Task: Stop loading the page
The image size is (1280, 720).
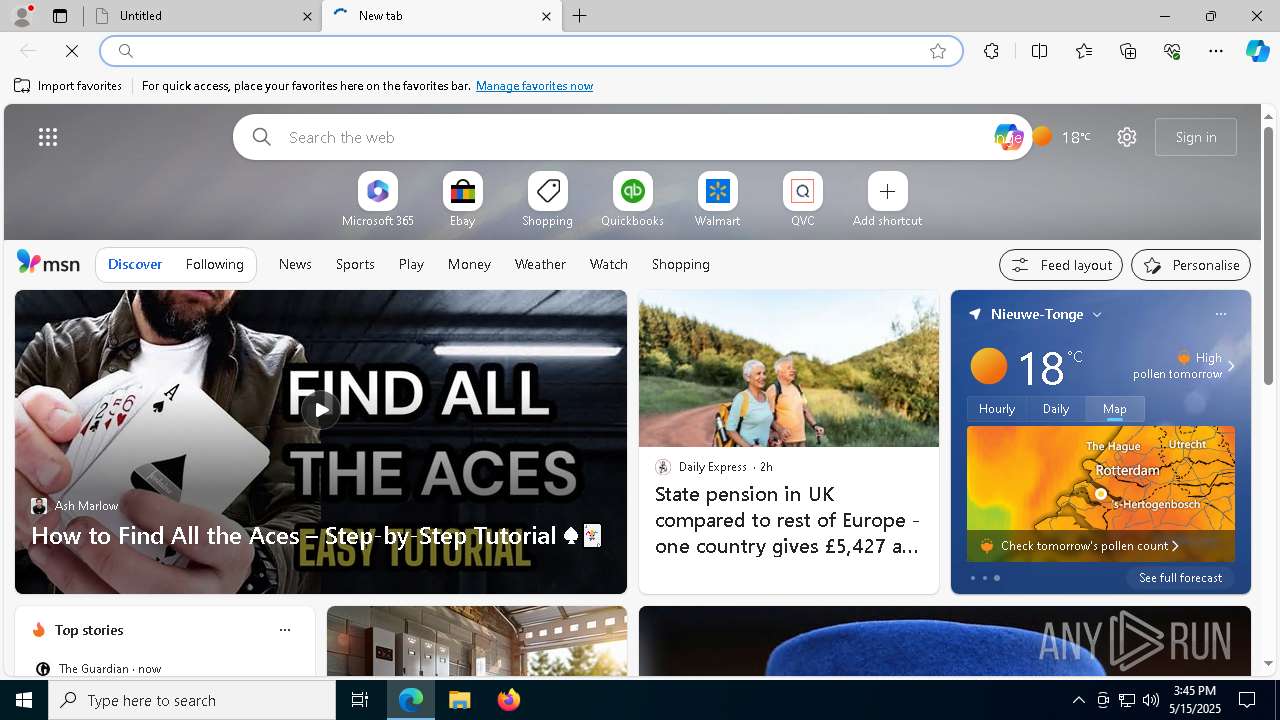Action: click(x=72, y=51)
